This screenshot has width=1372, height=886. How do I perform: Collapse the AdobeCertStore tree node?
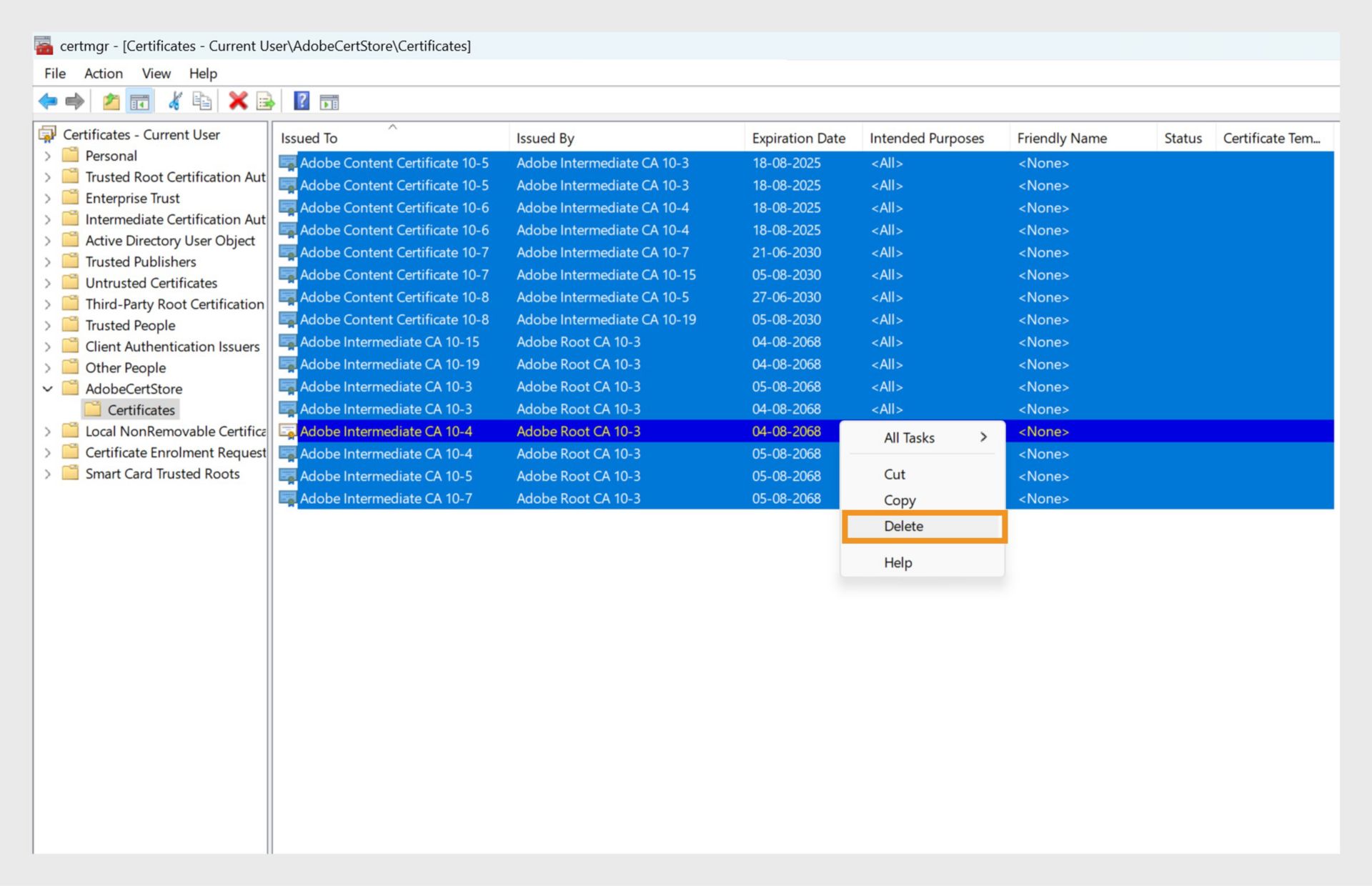[47, 389]
